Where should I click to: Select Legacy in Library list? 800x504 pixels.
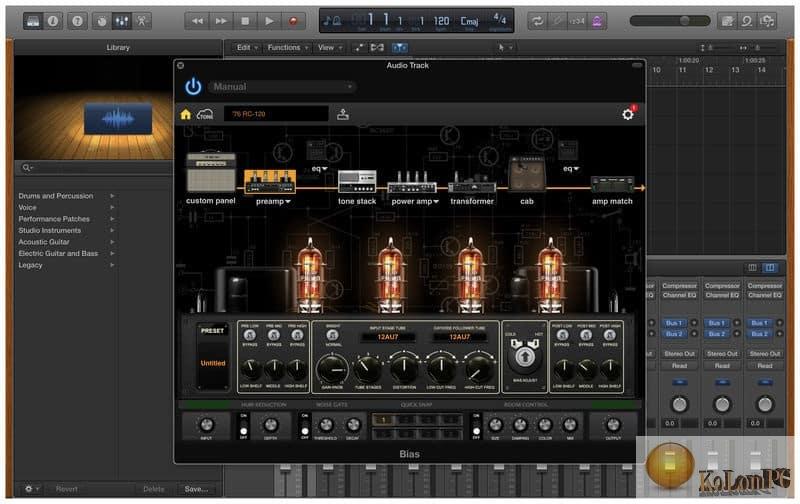(x=31, y=265)
